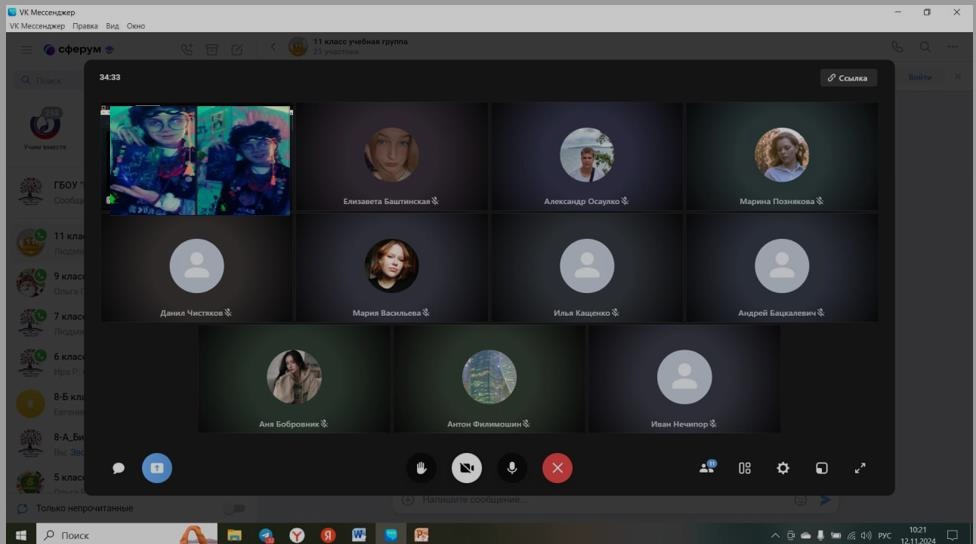Start a call from sidebar header

coord(186,49)
